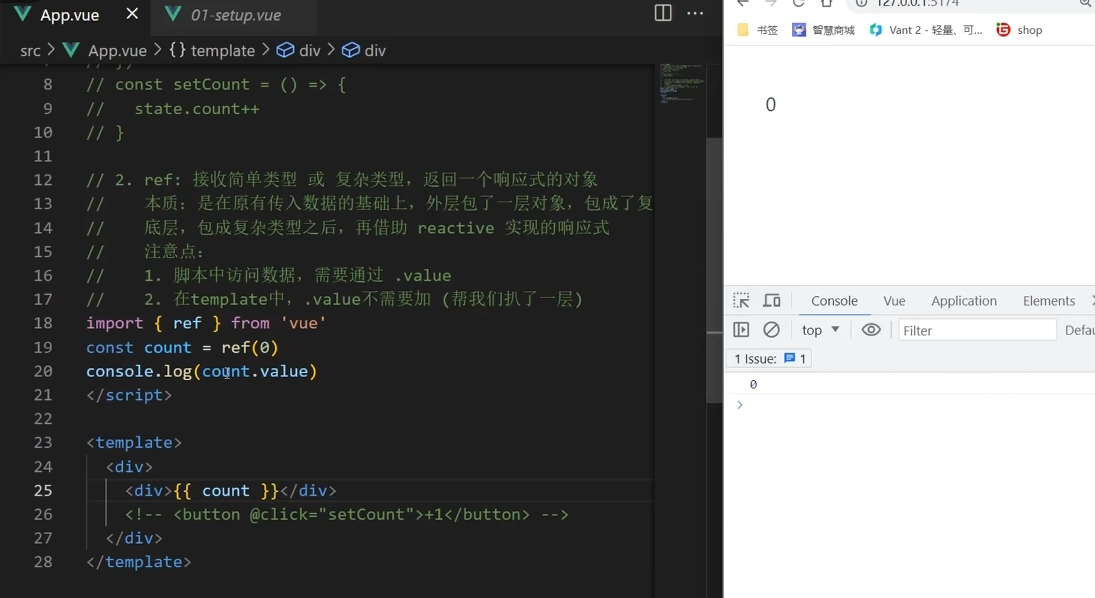Viewport: 1095px width, 598px height.
Task: Open the editor more actions menu
Action: 695,13
